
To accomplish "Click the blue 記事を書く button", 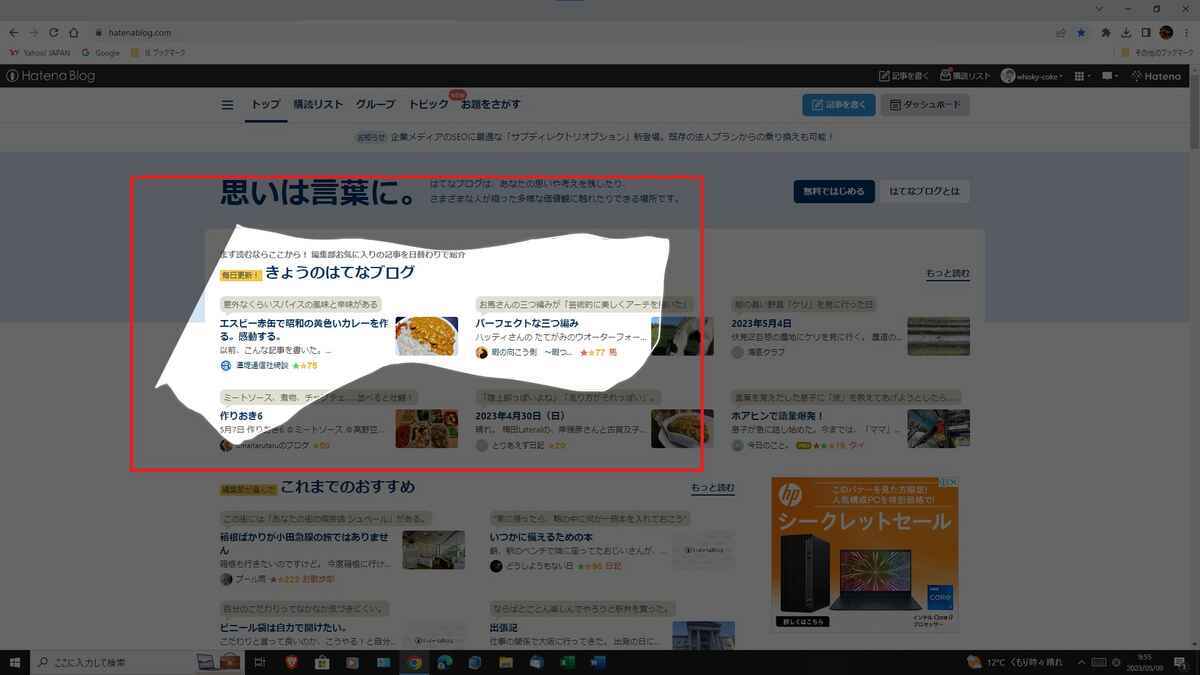I will [x=839, y=104].
